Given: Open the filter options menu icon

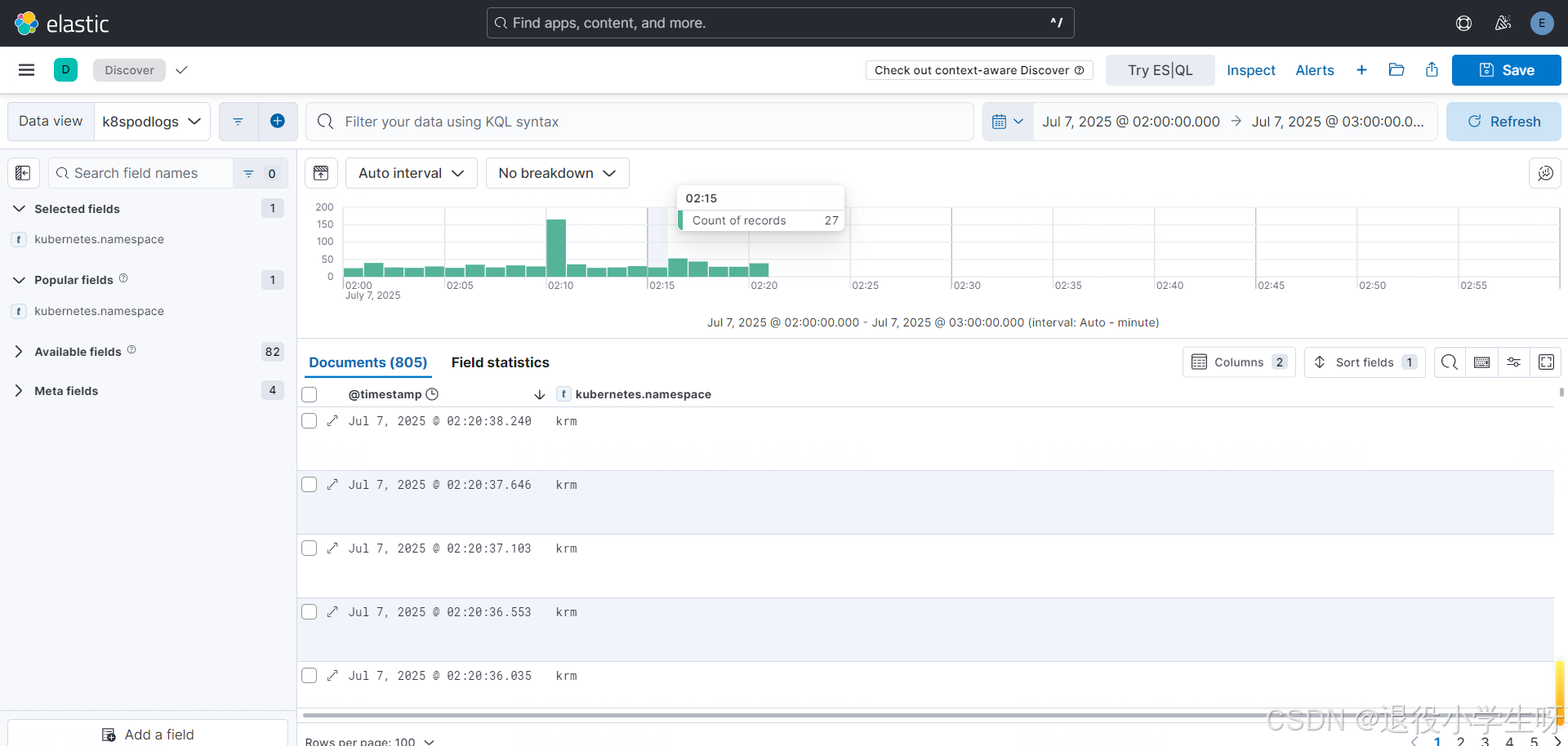Looking at the screenshot, I should pos(238,122).
